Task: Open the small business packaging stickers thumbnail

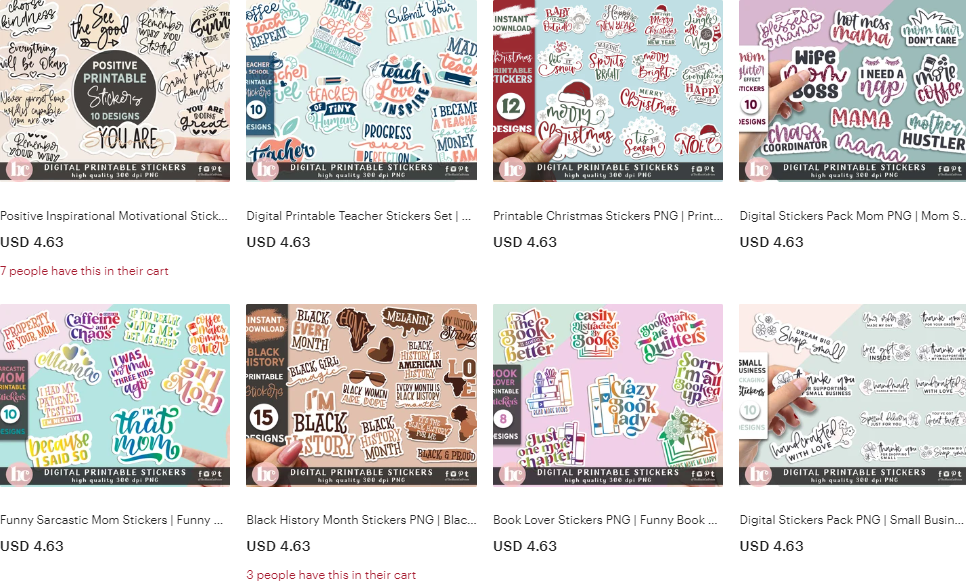Action: point(853,395)
